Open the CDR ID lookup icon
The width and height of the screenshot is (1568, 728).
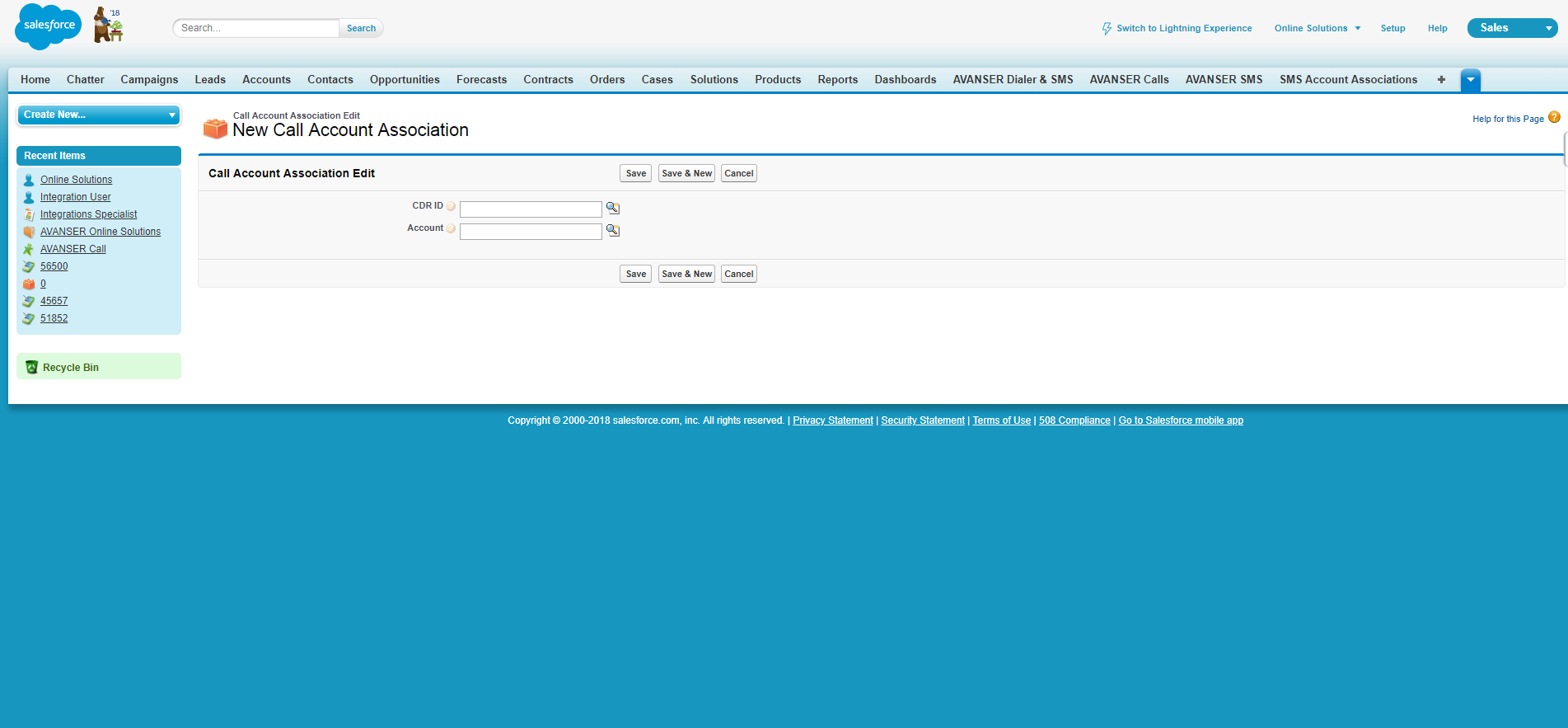click(613, 208)
